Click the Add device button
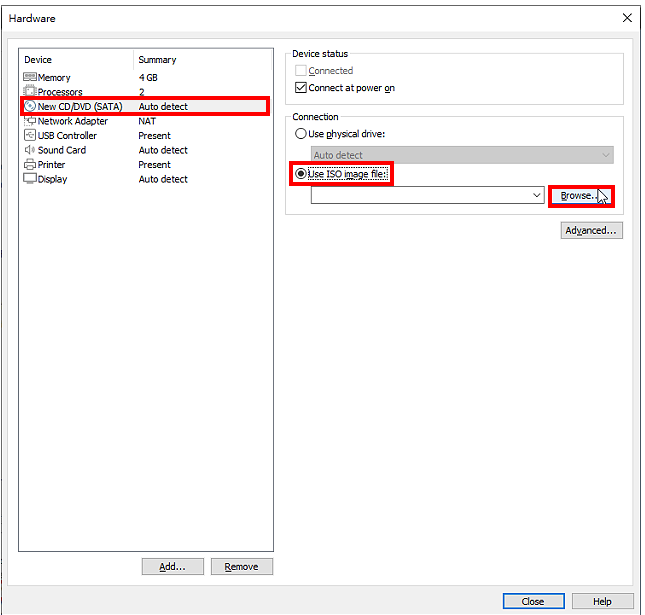This screenshot has width=645, height=615. coord(172,566)
